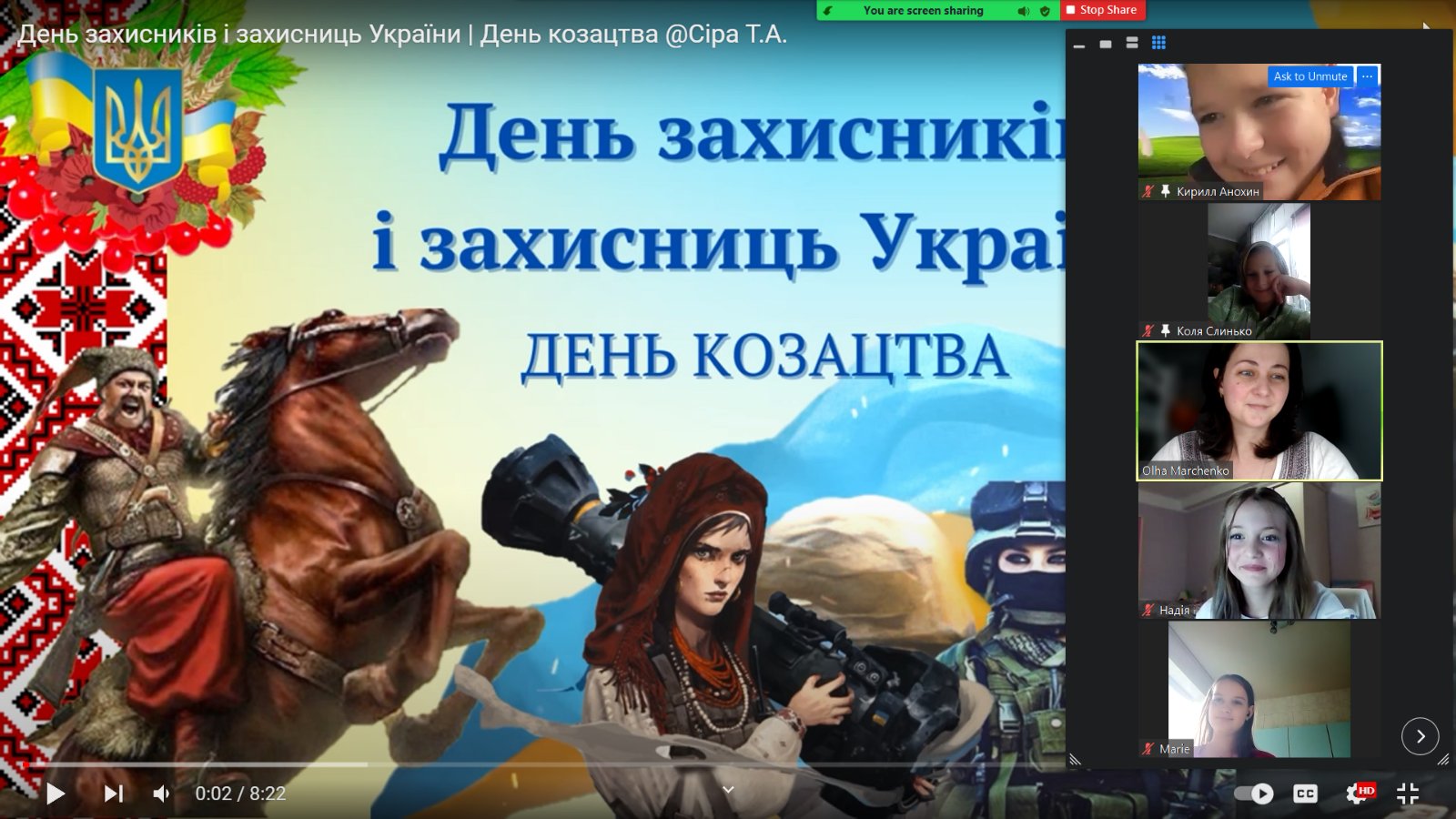Exit full screen mode
1456x819 pixels.
tap(1408, 794)
